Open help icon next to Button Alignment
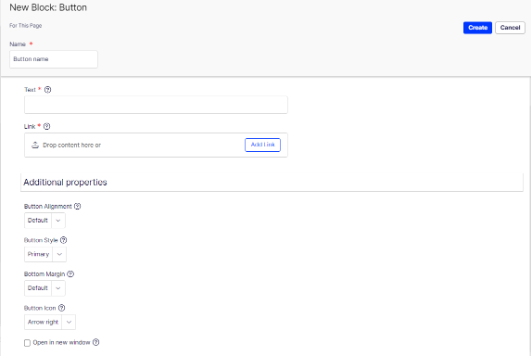This screenshot has height=360, width=531. pos(77,206)
